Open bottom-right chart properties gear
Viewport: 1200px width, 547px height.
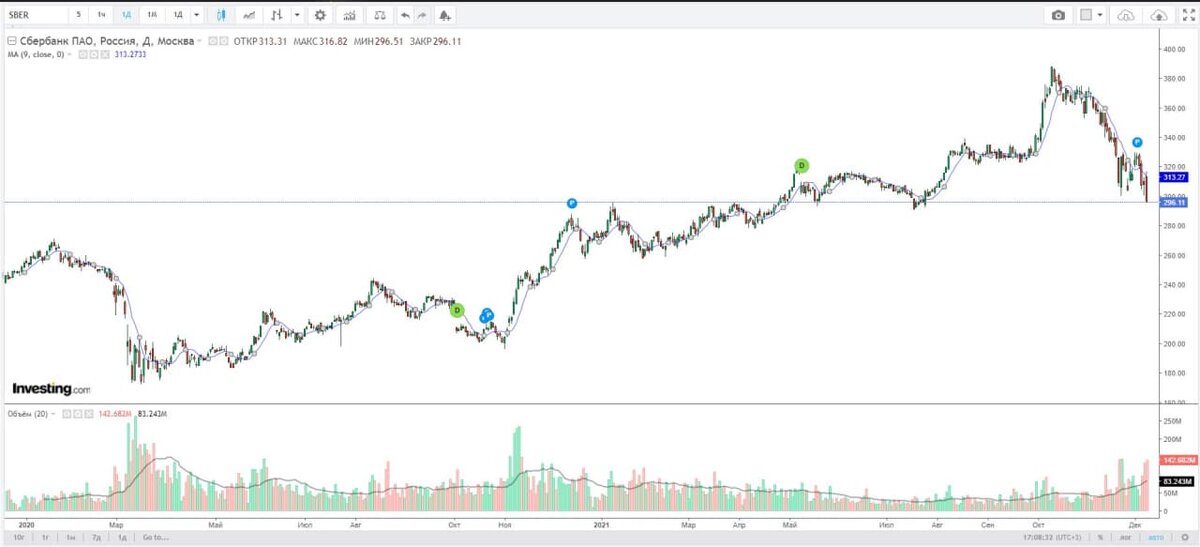(1185, 537)
